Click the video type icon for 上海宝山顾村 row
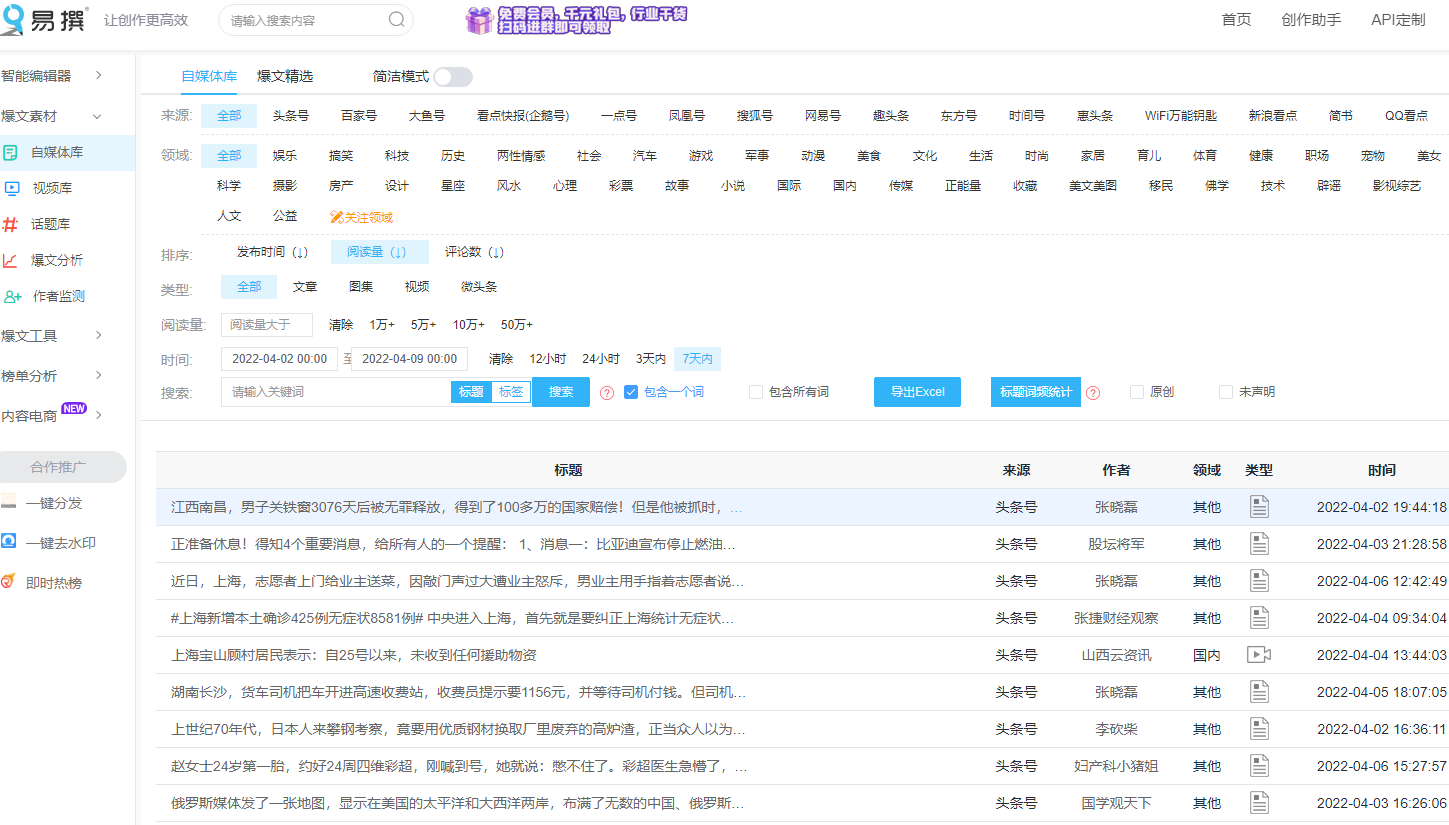Viewport: 1449px width, 825px height. [1259, 654]
